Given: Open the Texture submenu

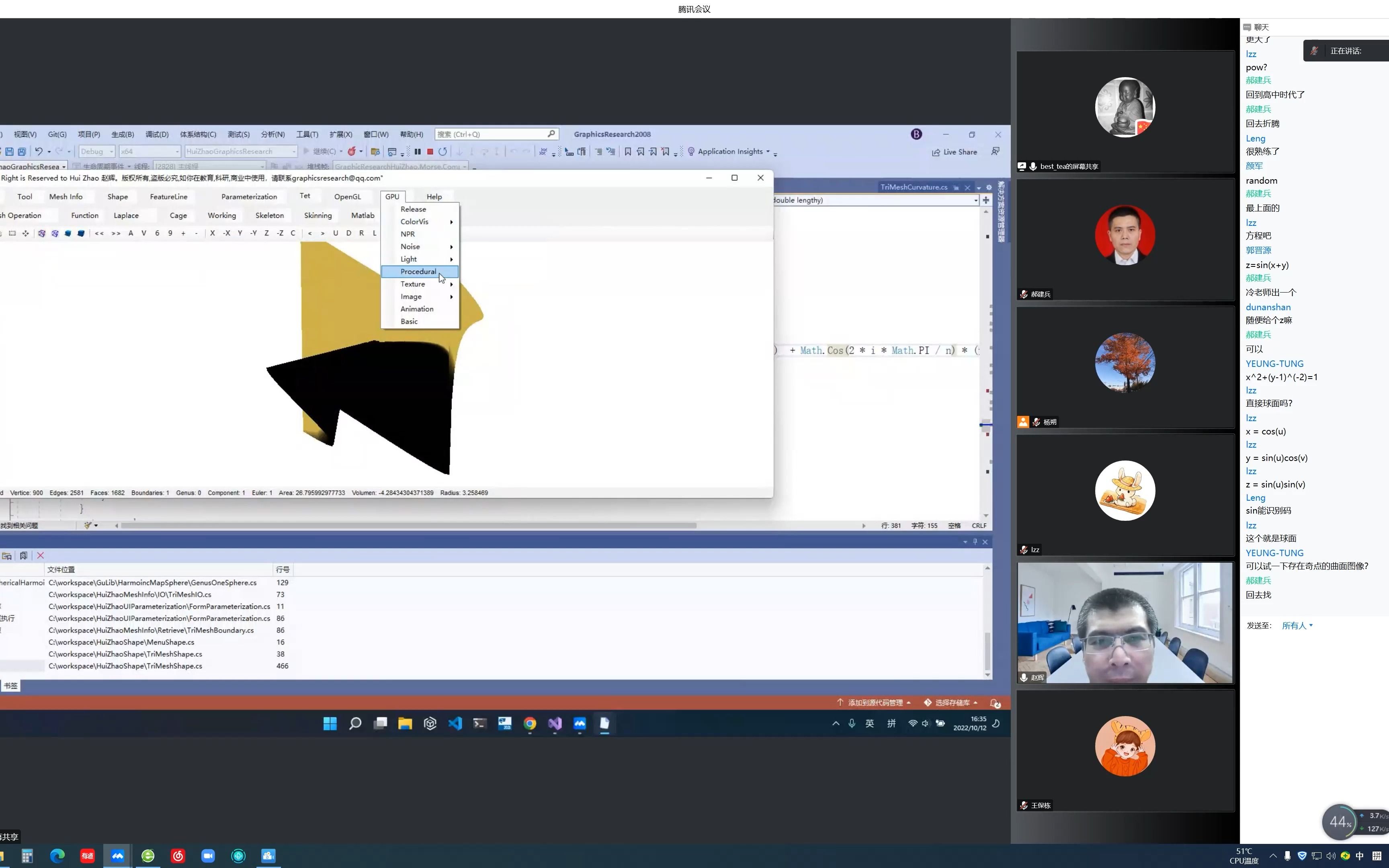Looking at the screenshot, I should (x=413, y=284).
